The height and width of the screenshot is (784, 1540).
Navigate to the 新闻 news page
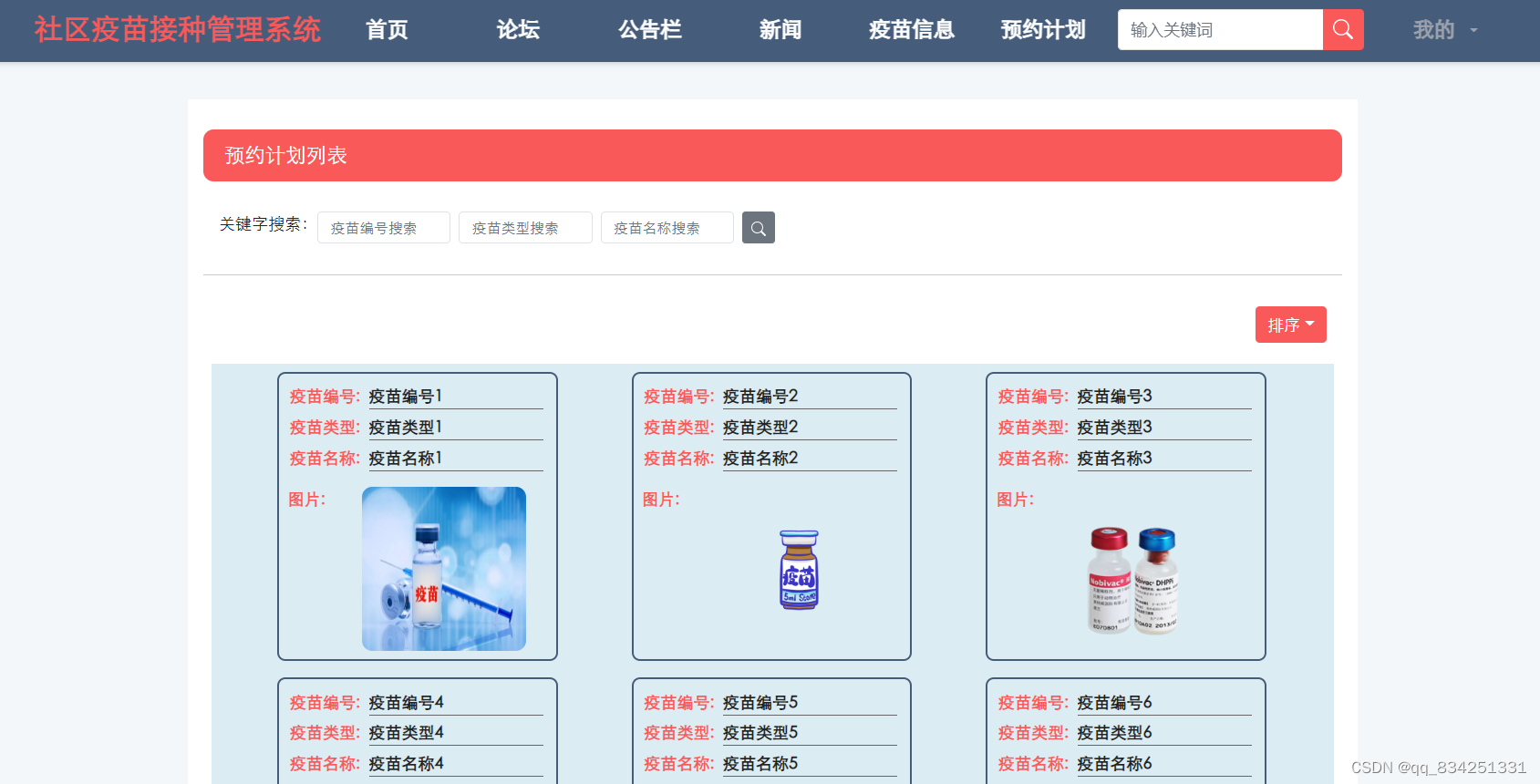click(x=780, y=30)
